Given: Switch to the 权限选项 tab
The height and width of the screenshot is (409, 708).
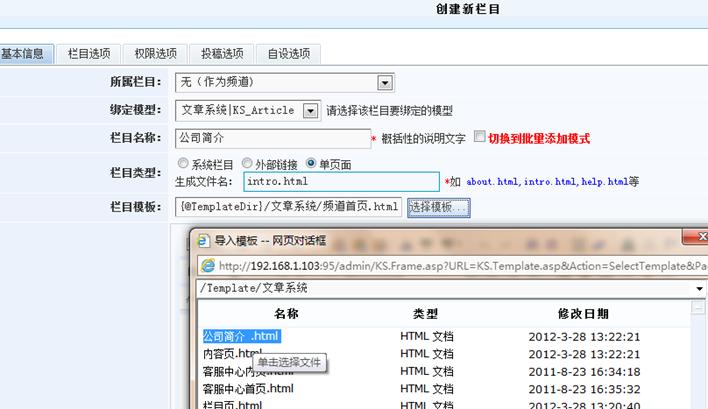Looking at the screenshot, I should (155, 54).
